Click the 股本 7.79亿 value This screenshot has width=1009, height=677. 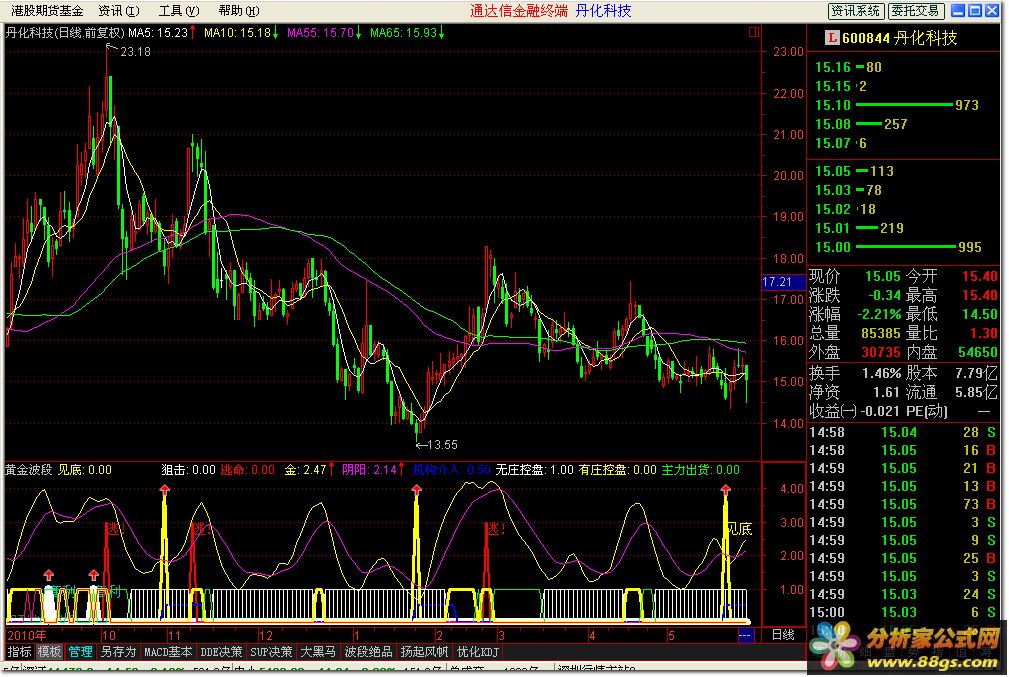(x=976, y=373)
